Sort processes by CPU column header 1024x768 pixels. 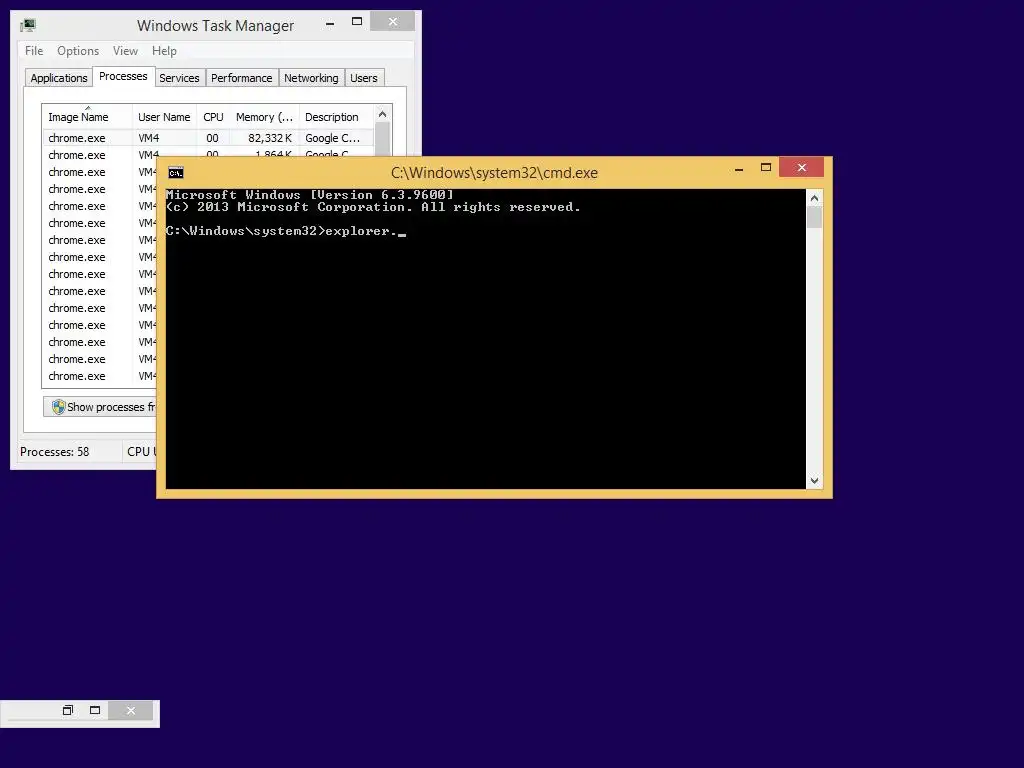213,117
